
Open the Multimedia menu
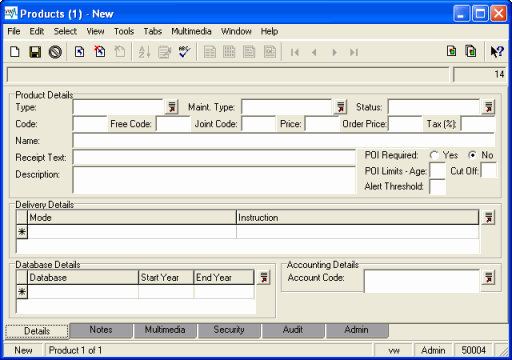click(x=191, y=31)
